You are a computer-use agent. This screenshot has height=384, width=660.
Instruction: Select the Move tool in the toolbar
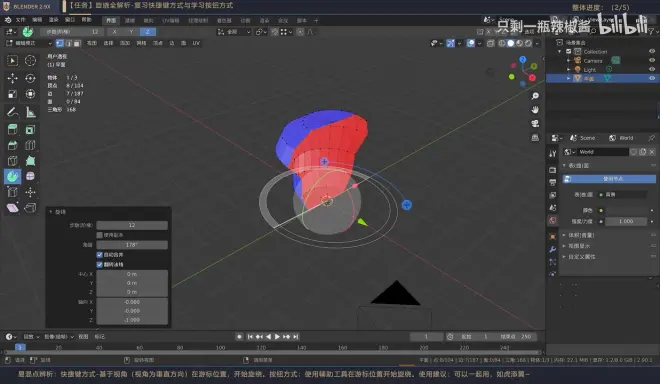[12, 78]
